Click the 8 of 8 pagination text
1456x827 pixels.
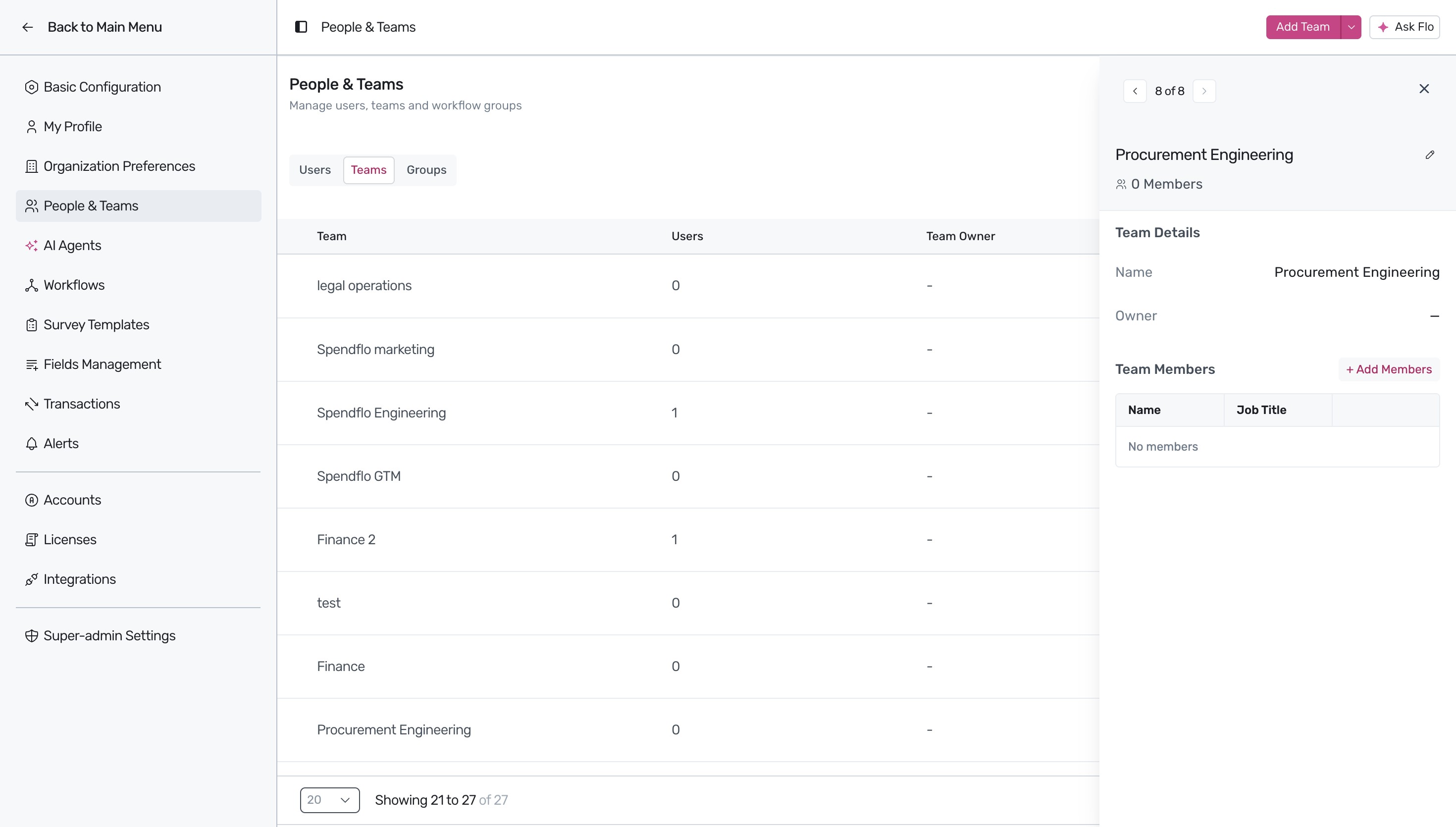pyautogui.click(x=1169, y=91)
